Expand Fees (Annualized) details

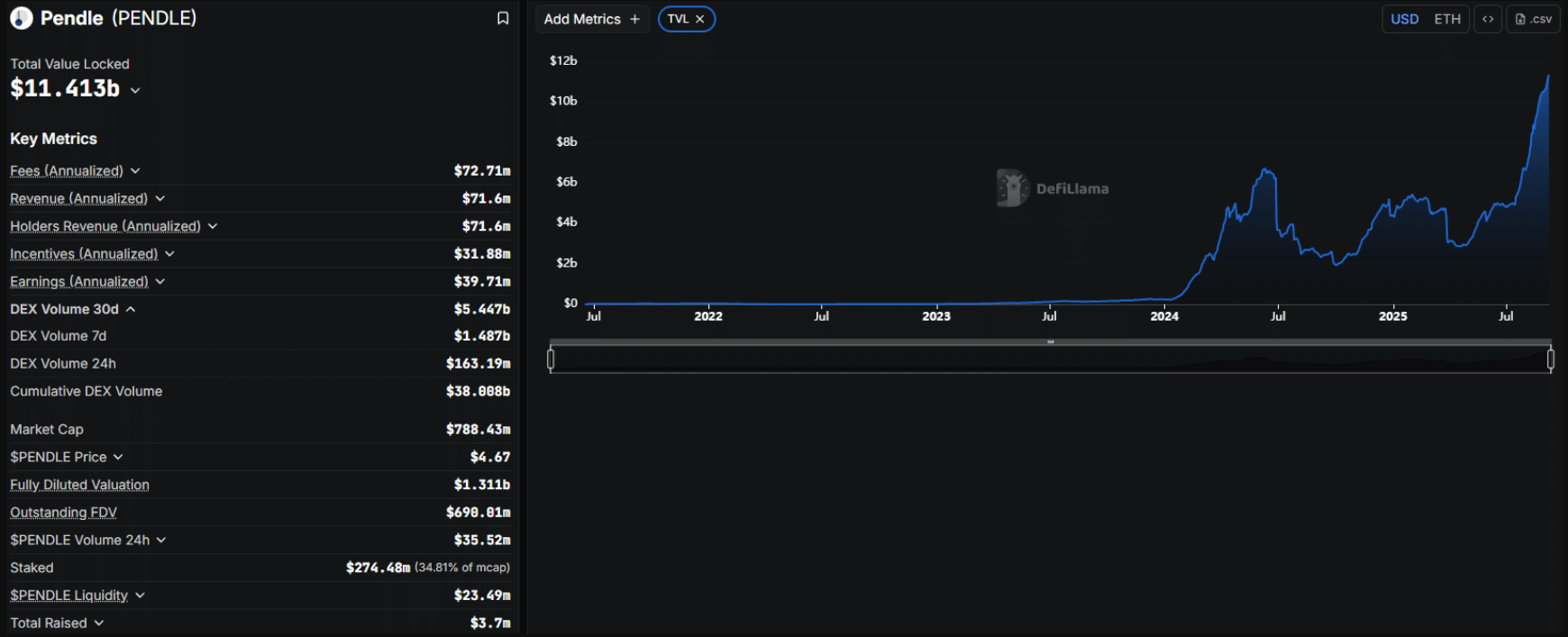coord(135,171)
